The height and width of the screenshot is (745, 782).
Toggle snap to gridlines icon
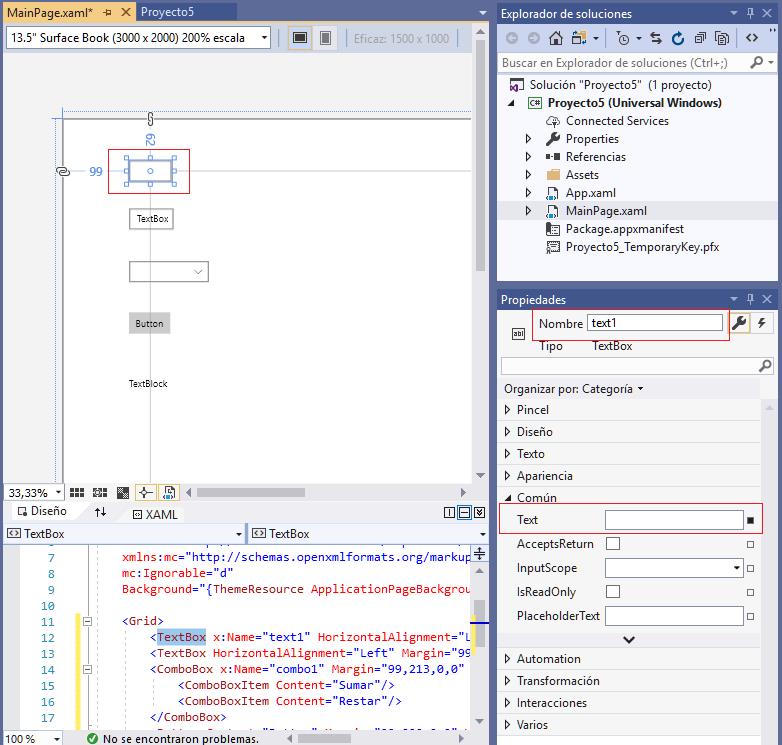click(x=100, y=493)
